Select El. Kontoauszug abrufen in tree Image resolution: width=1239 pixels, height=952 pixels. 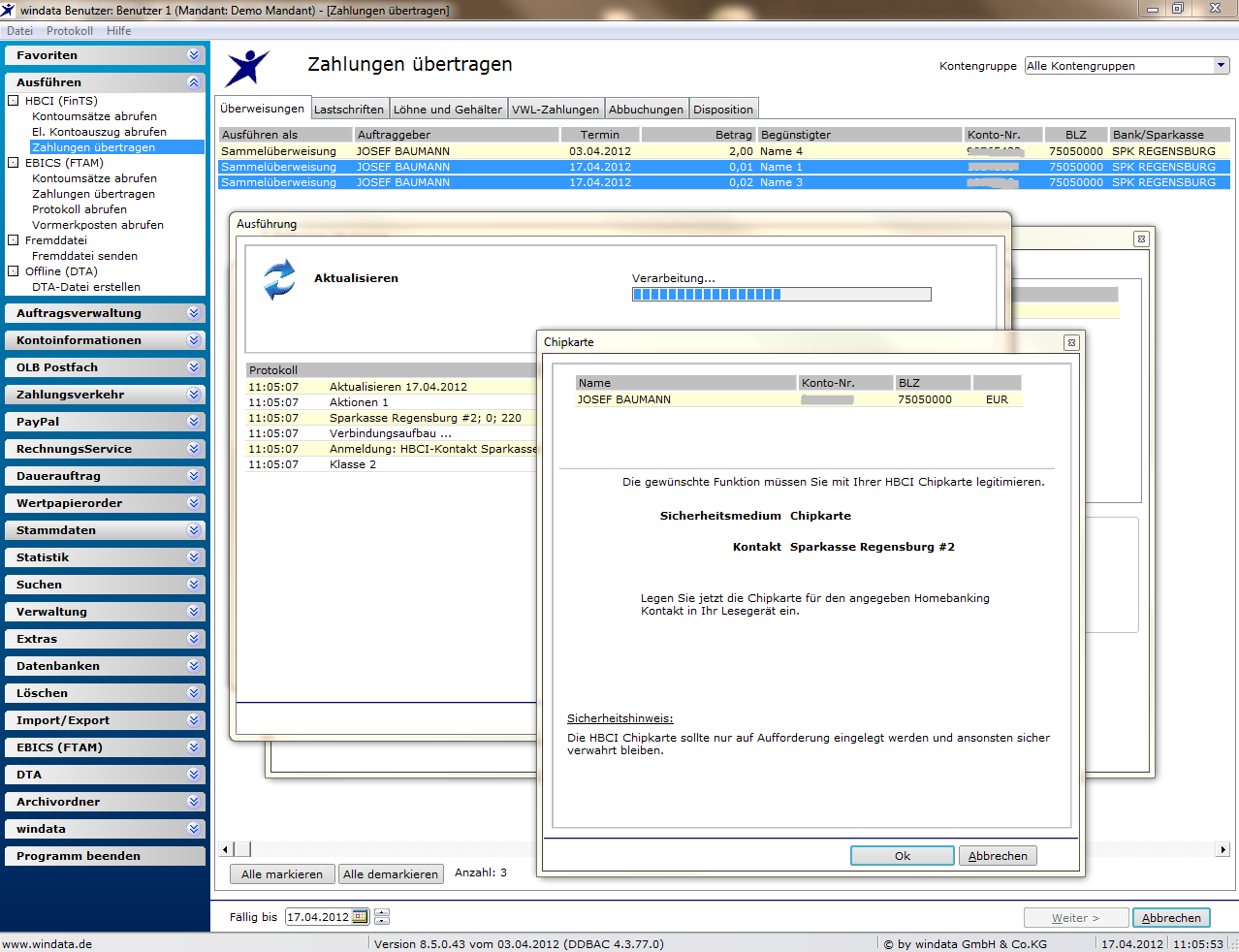coord(99,132)
